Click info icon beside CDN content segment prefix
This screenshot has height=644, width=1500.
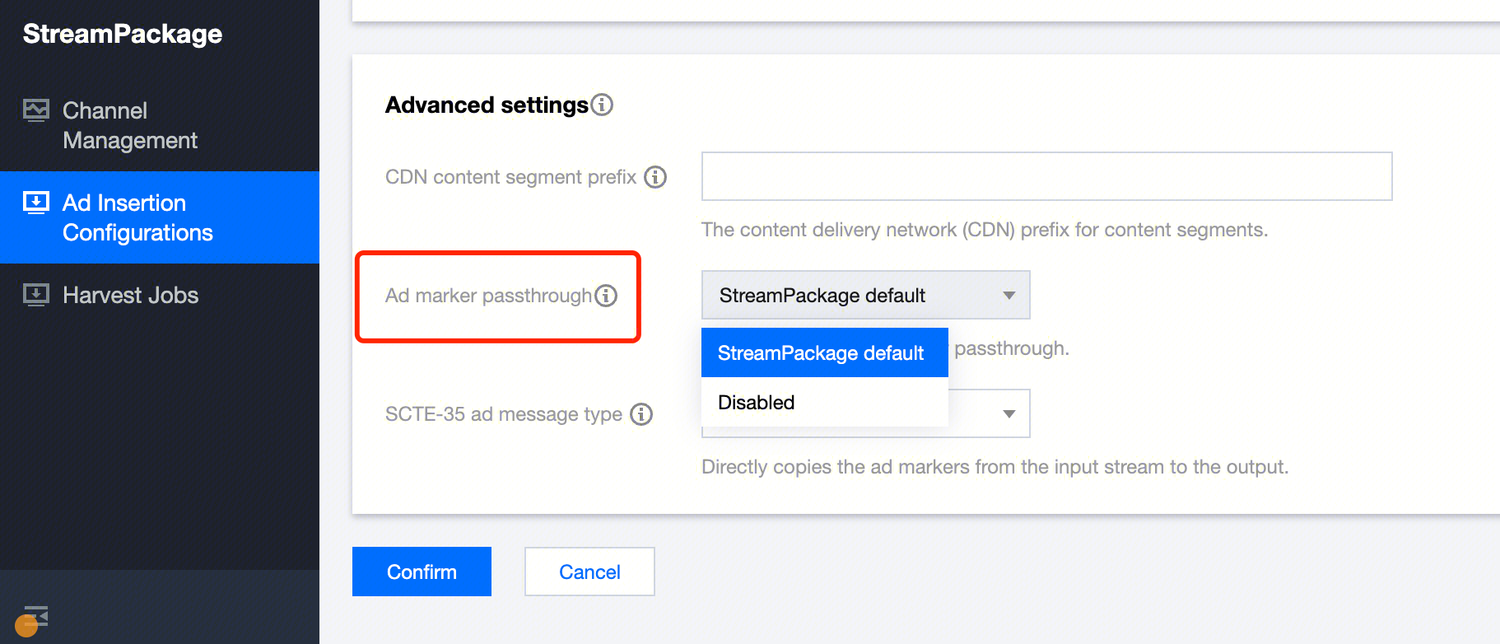point(655,178)
